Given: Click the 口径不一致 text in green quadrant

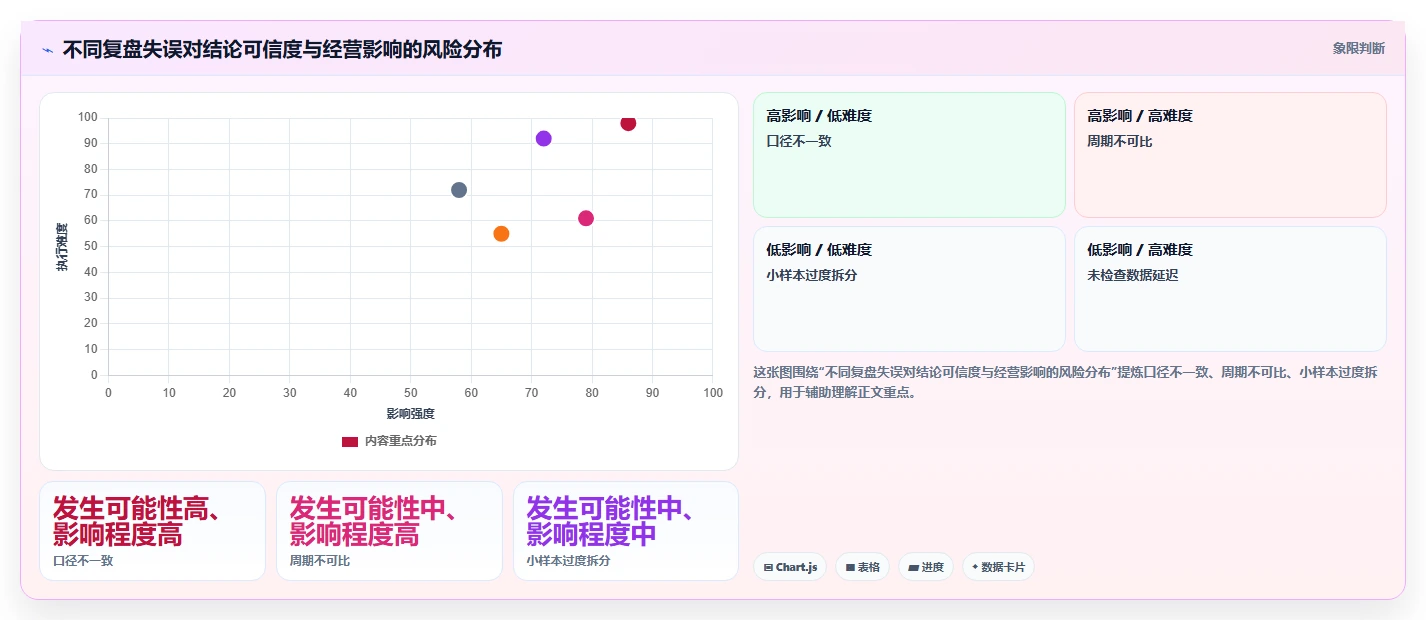Looking at the screenshot, I should click(x=799, y=141).
